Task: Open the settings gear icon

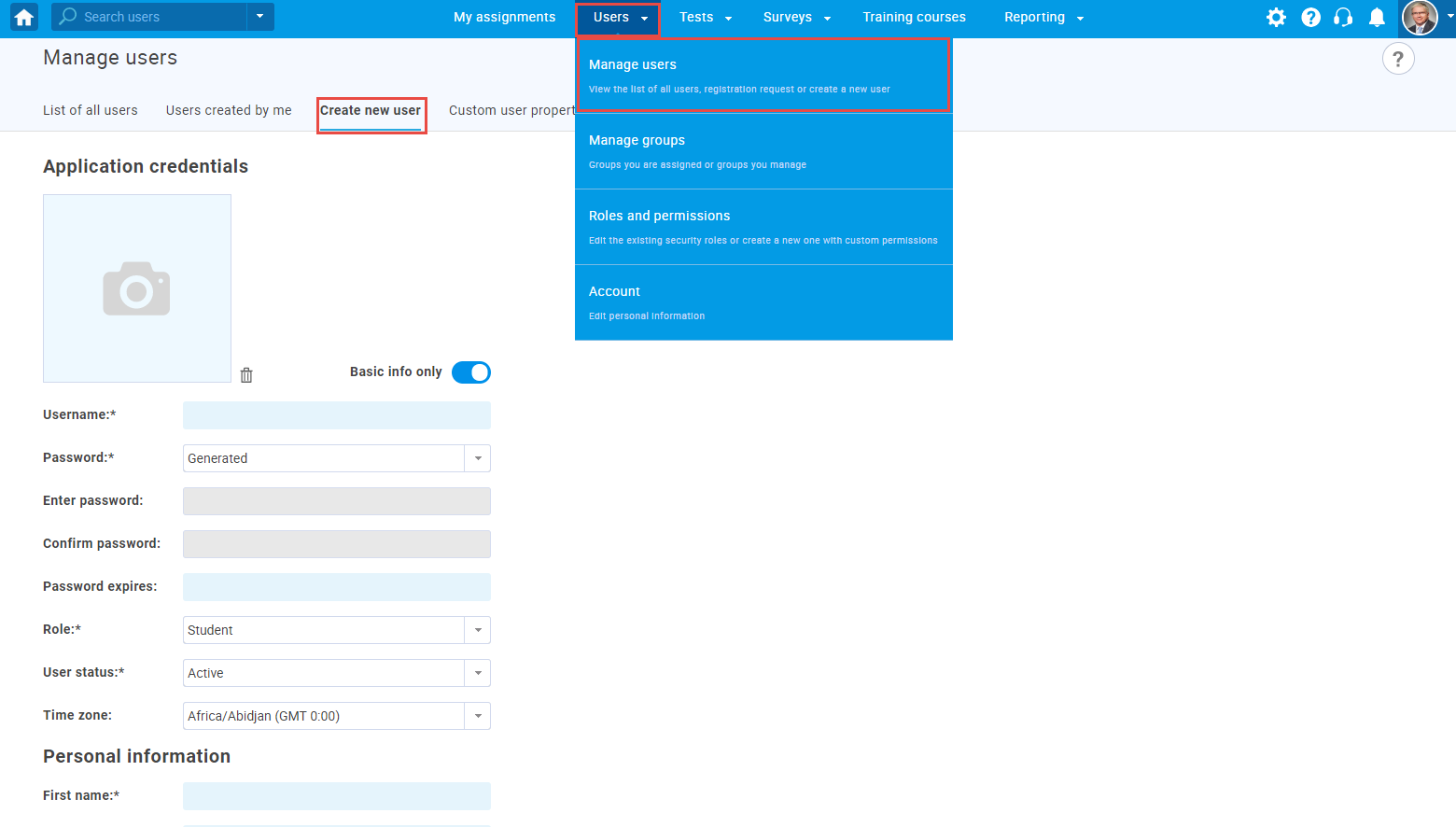Action: pyautogui.click(x=1276, y=17)
